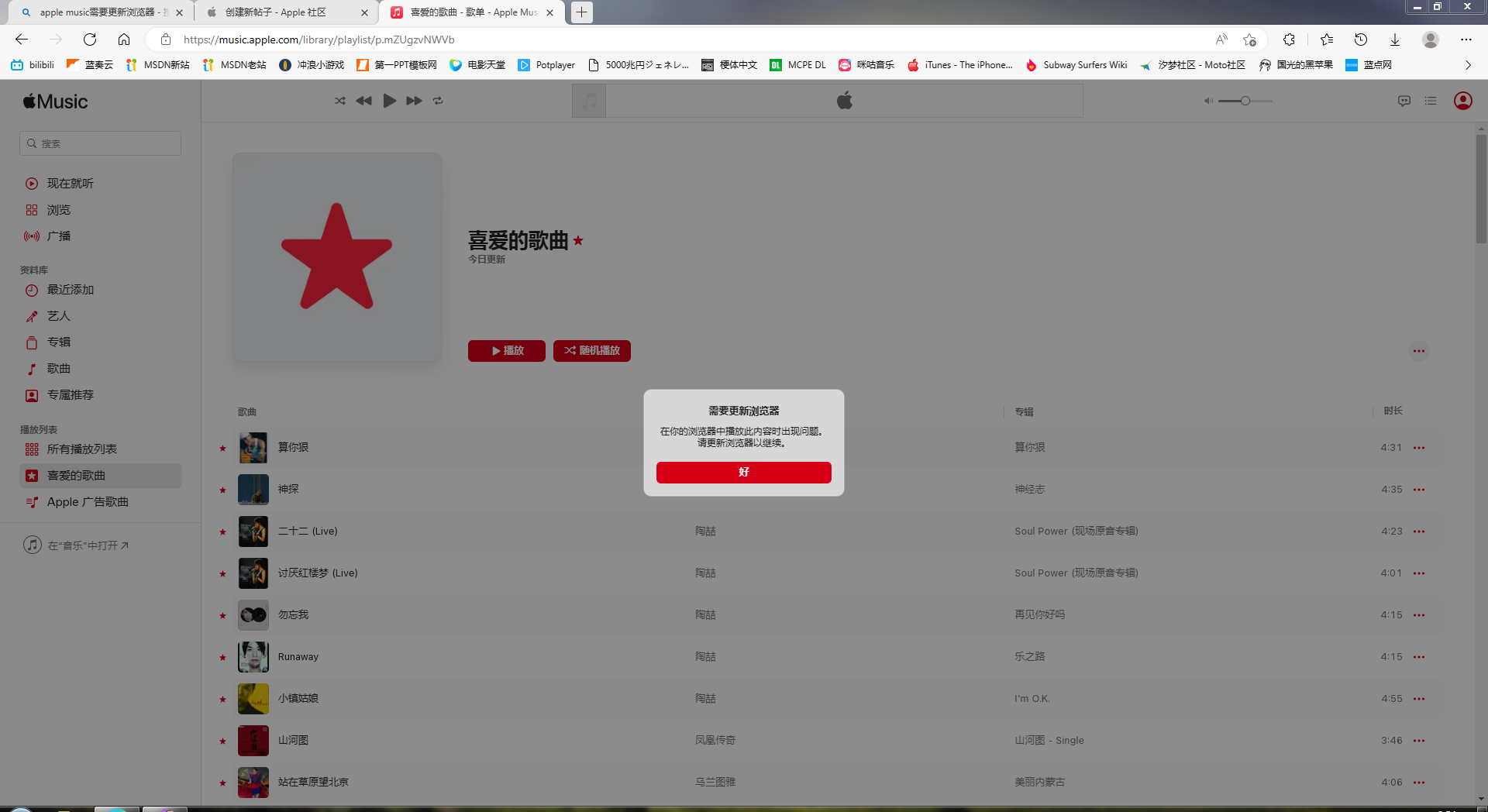Toggle favorite star for Runaway
Screen dimensions: 1488x812
(x=223, y=658)
